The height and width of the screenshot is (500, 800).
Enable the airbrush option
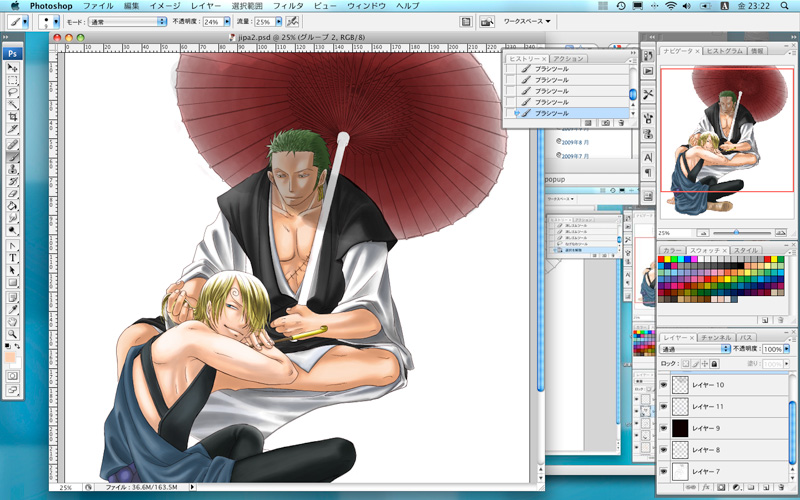coord(292,21)
